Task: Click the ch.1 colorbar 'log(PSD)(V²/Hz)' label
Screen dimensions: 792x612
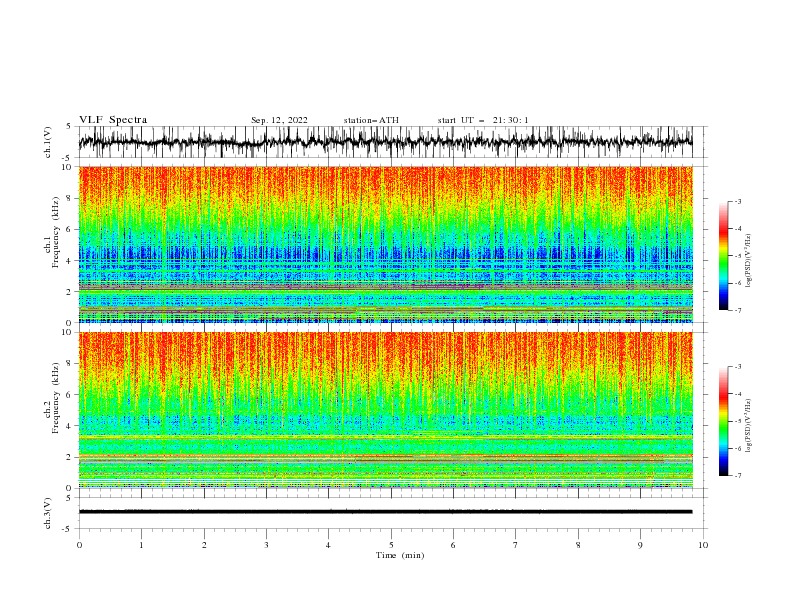Action: 749,261
